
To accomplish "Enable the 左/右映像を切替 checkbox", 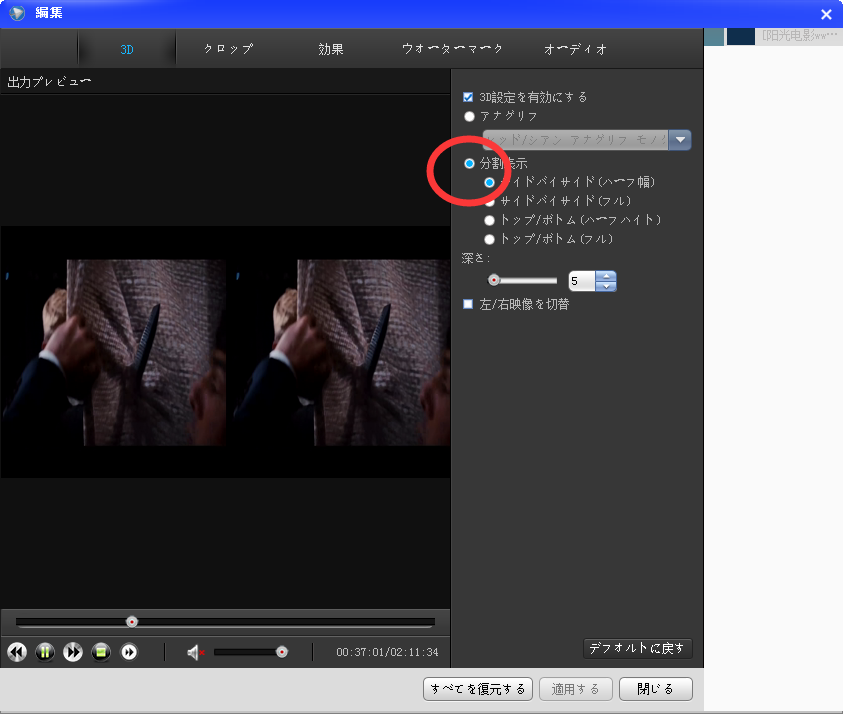I will tap(468, 304).
